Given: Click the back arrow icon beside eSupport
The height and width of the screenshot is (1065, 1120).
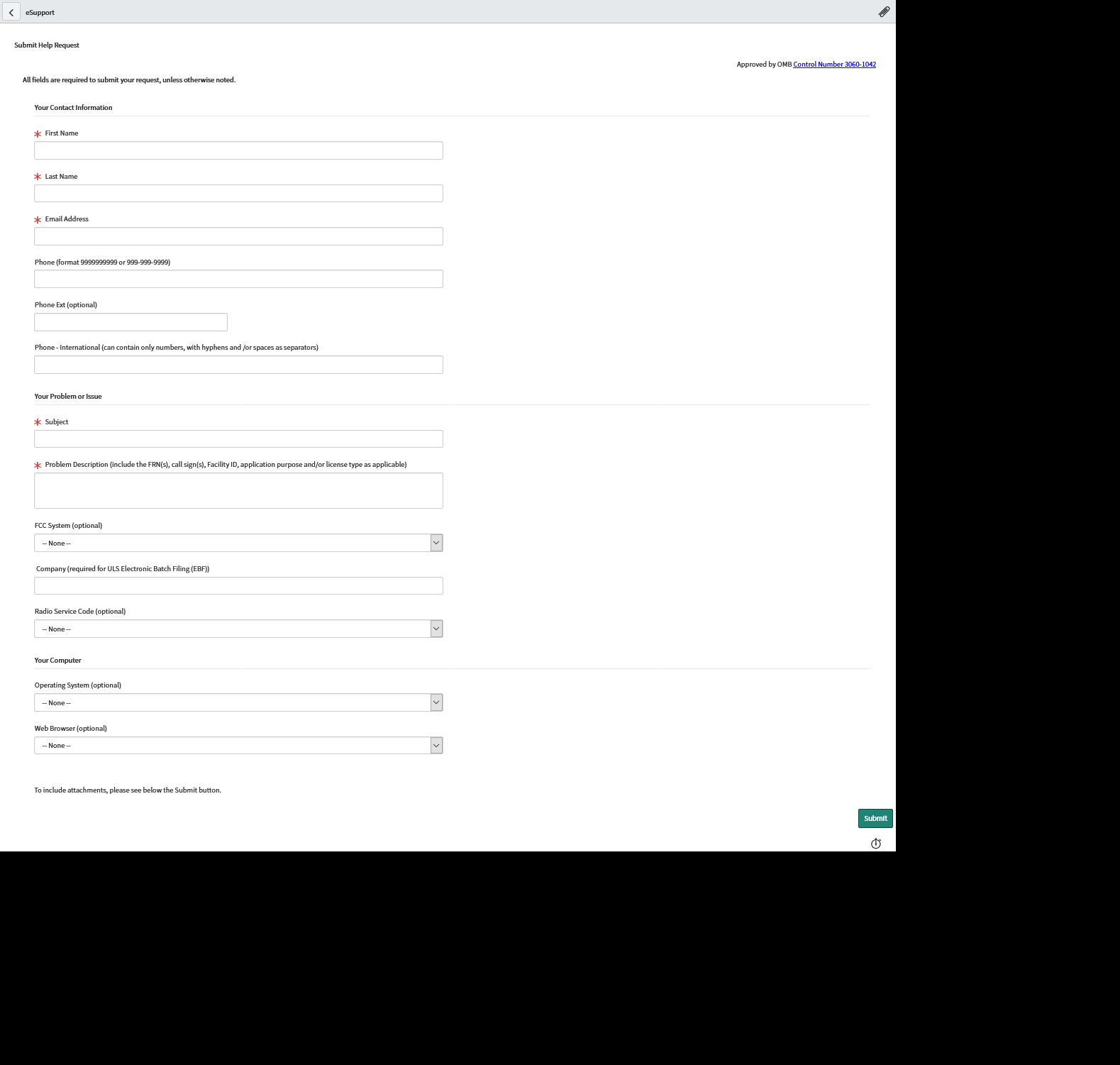Looking at the screenshot, I should tap(11, 12).
